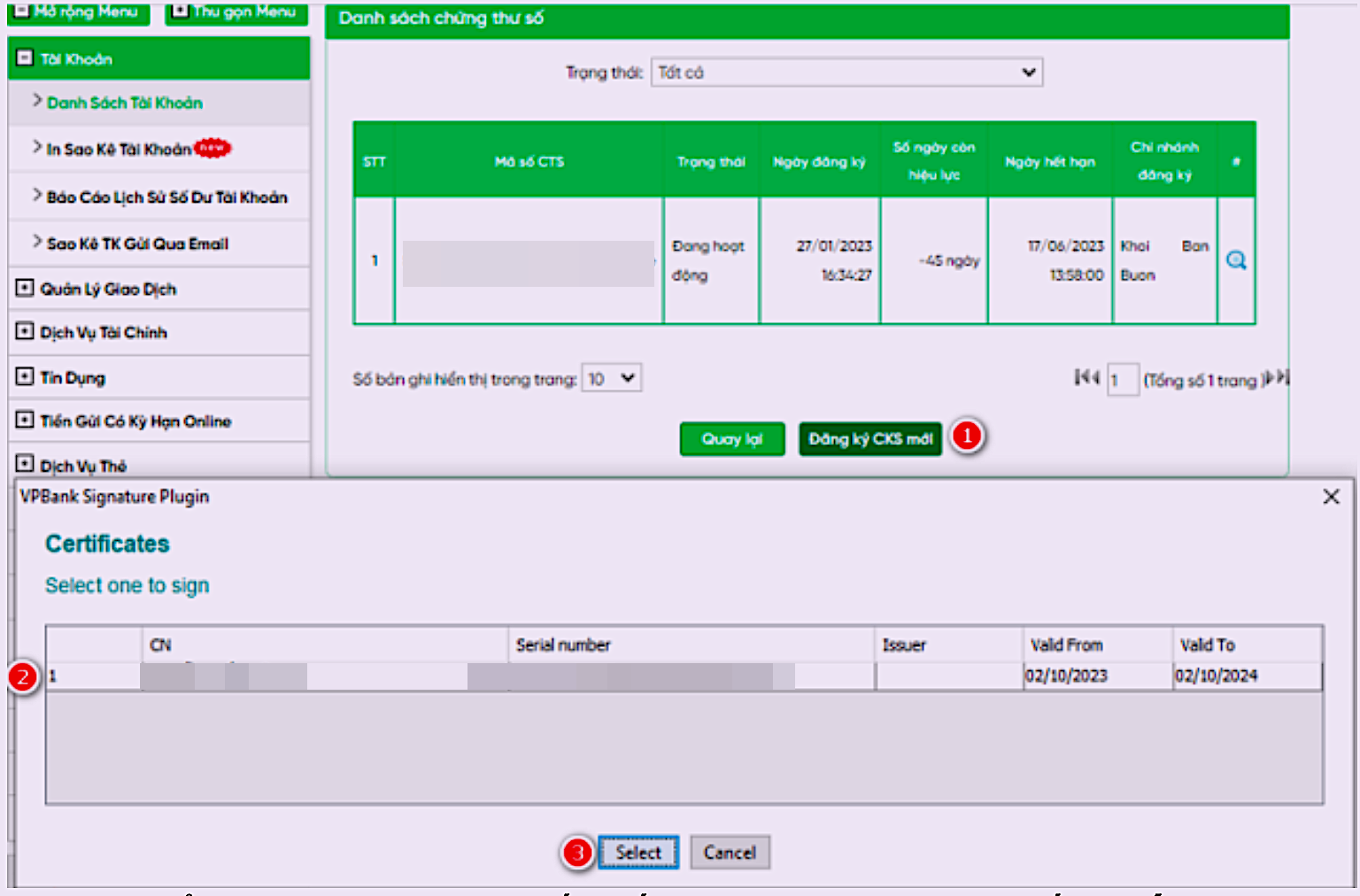The height and width of the screenshot is (896, 1360).
Task: Open the records per page dropdown
Action: pos(612,379)
